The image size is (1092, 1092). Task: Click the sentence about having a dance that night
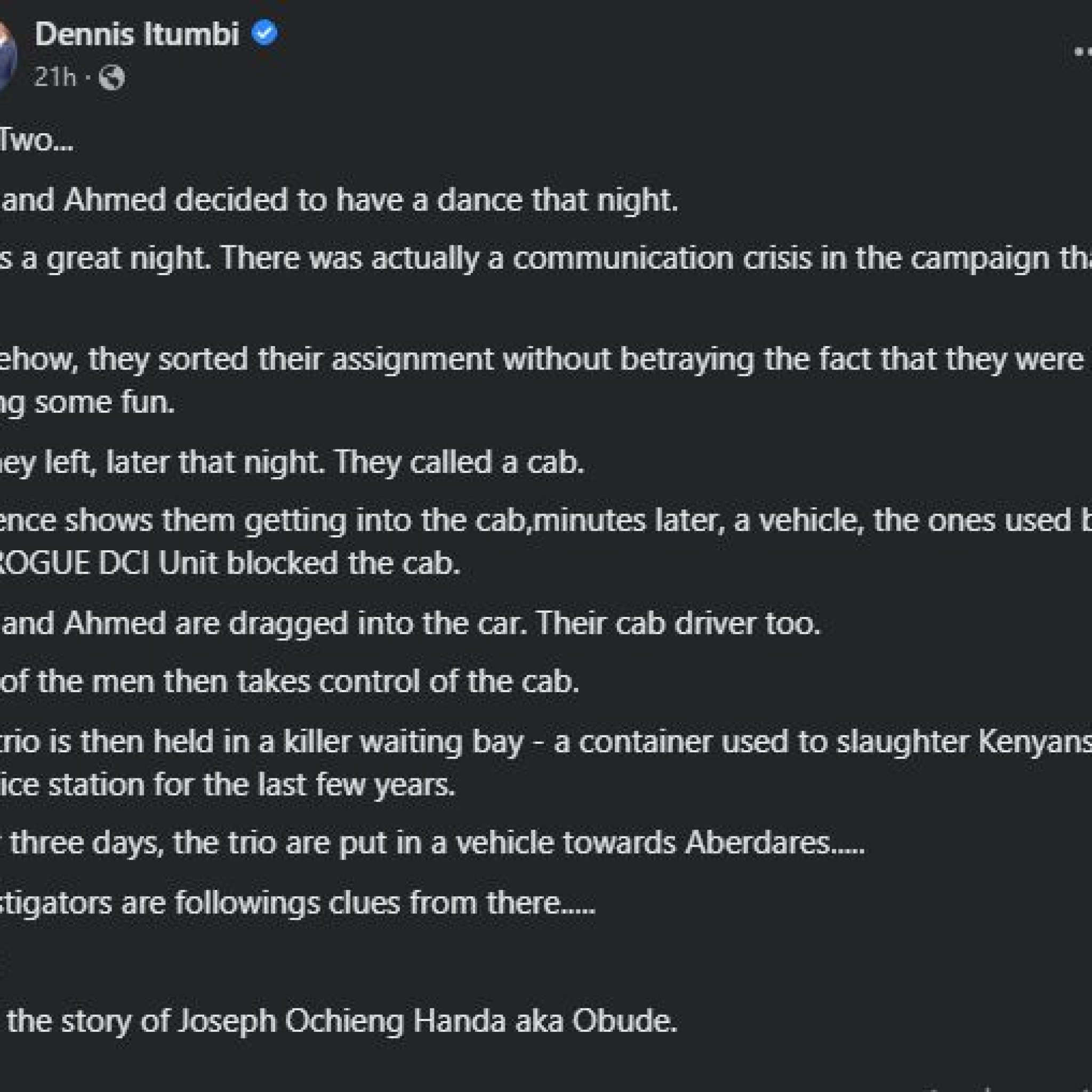point(339,200)
